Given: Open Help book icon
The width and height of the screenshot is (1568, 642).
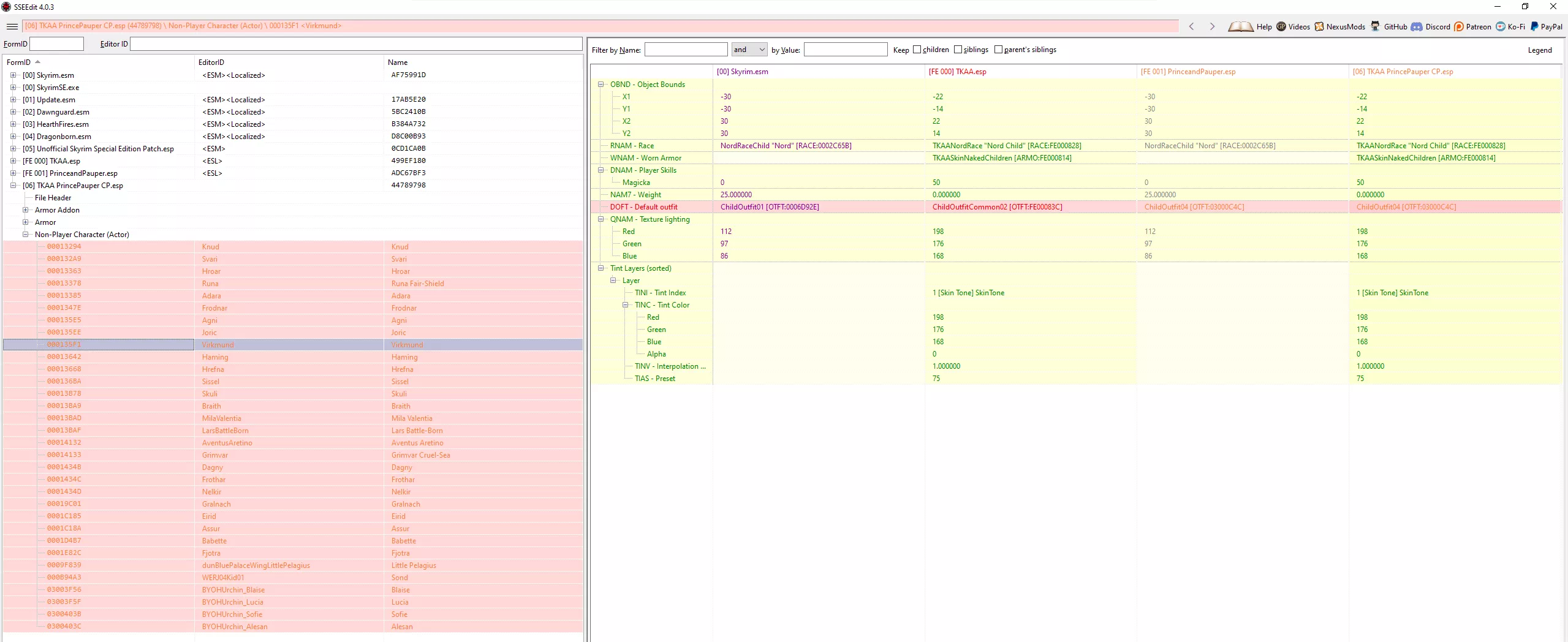Looking at the screenshot, I should point(1240,26).
